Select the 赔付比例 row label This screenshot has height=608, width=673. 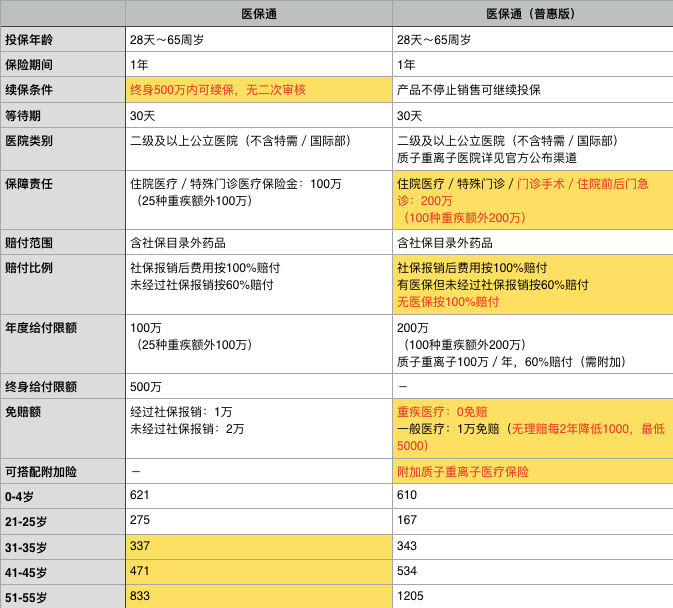[x=62, y=269]
